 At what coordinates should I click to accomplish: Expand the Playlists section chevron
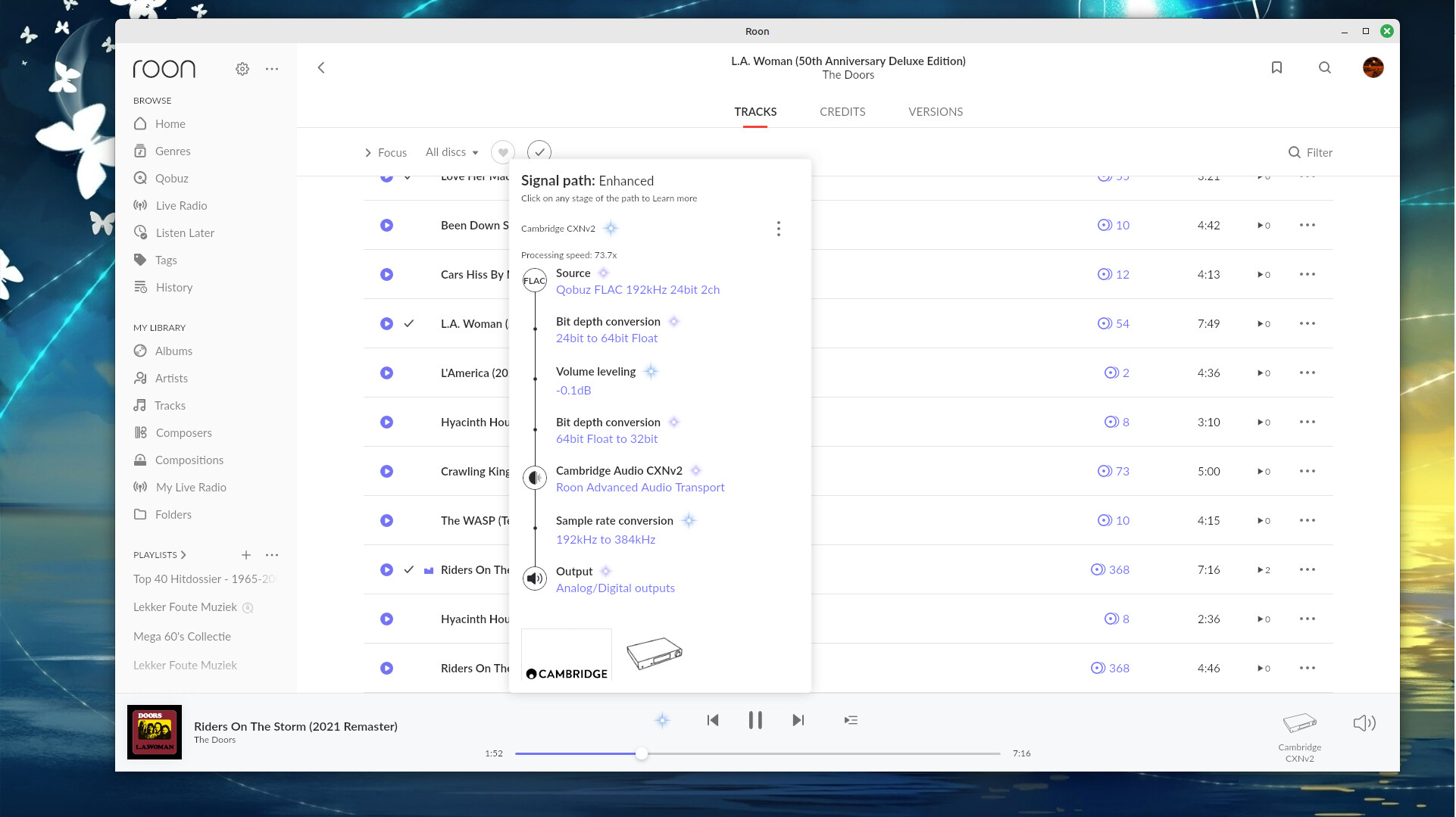point(183,555)
